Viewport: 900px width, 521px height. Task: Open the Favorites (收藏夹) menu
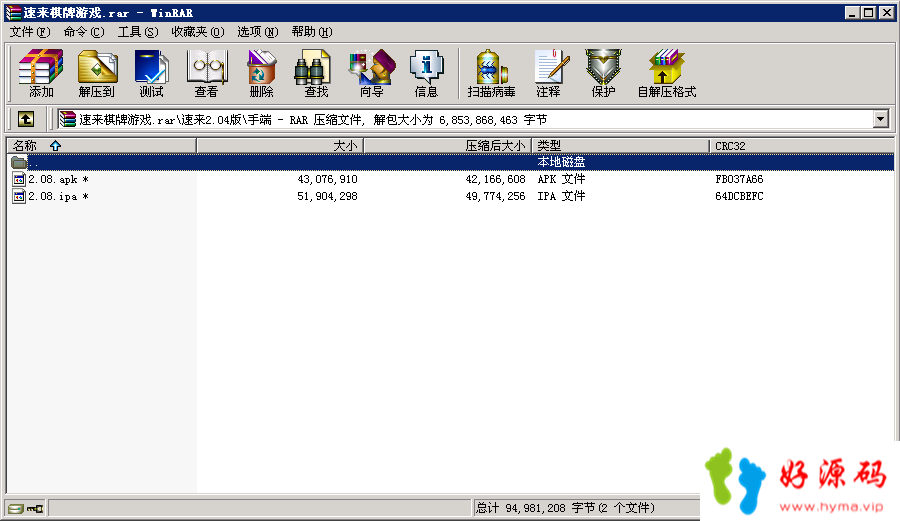[197, 32]
